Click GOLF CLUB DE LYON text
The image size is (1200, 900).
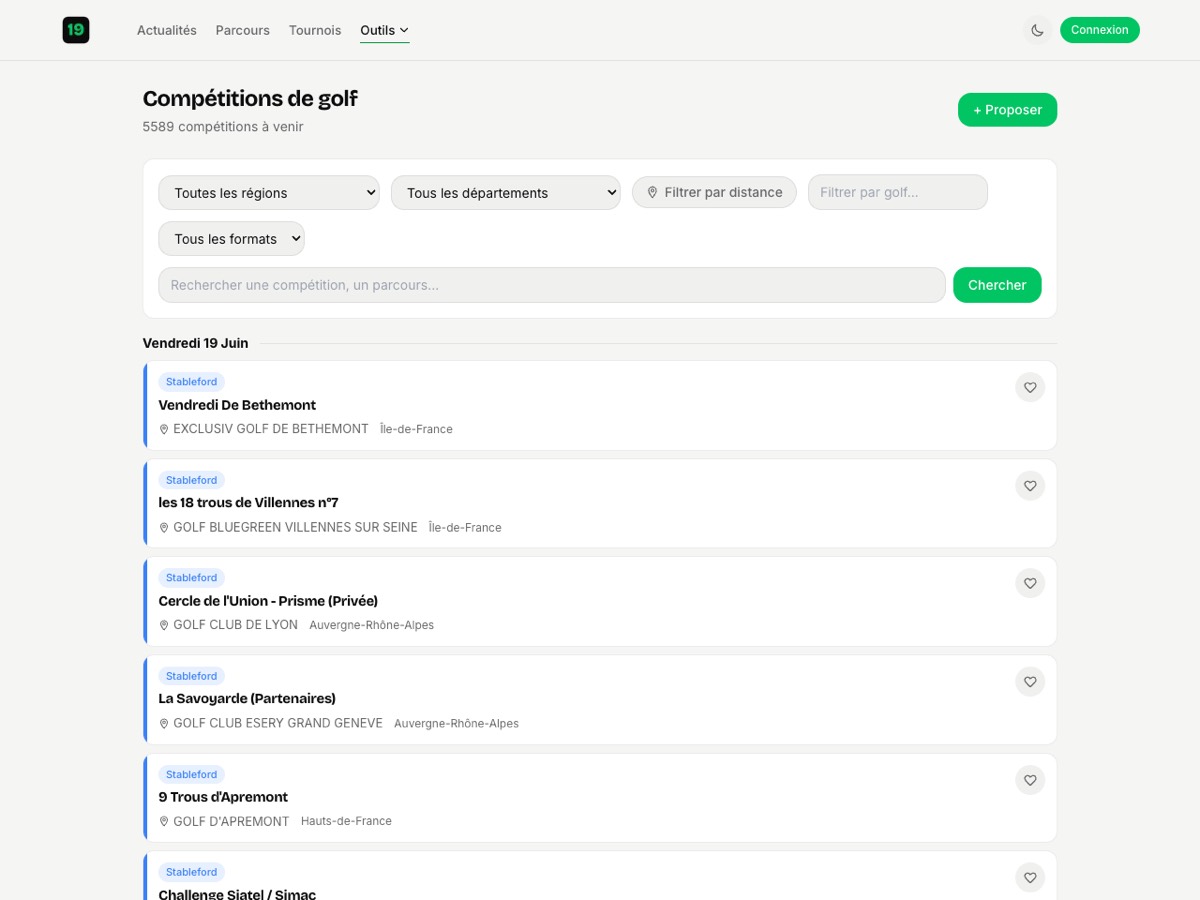point(235,625)
